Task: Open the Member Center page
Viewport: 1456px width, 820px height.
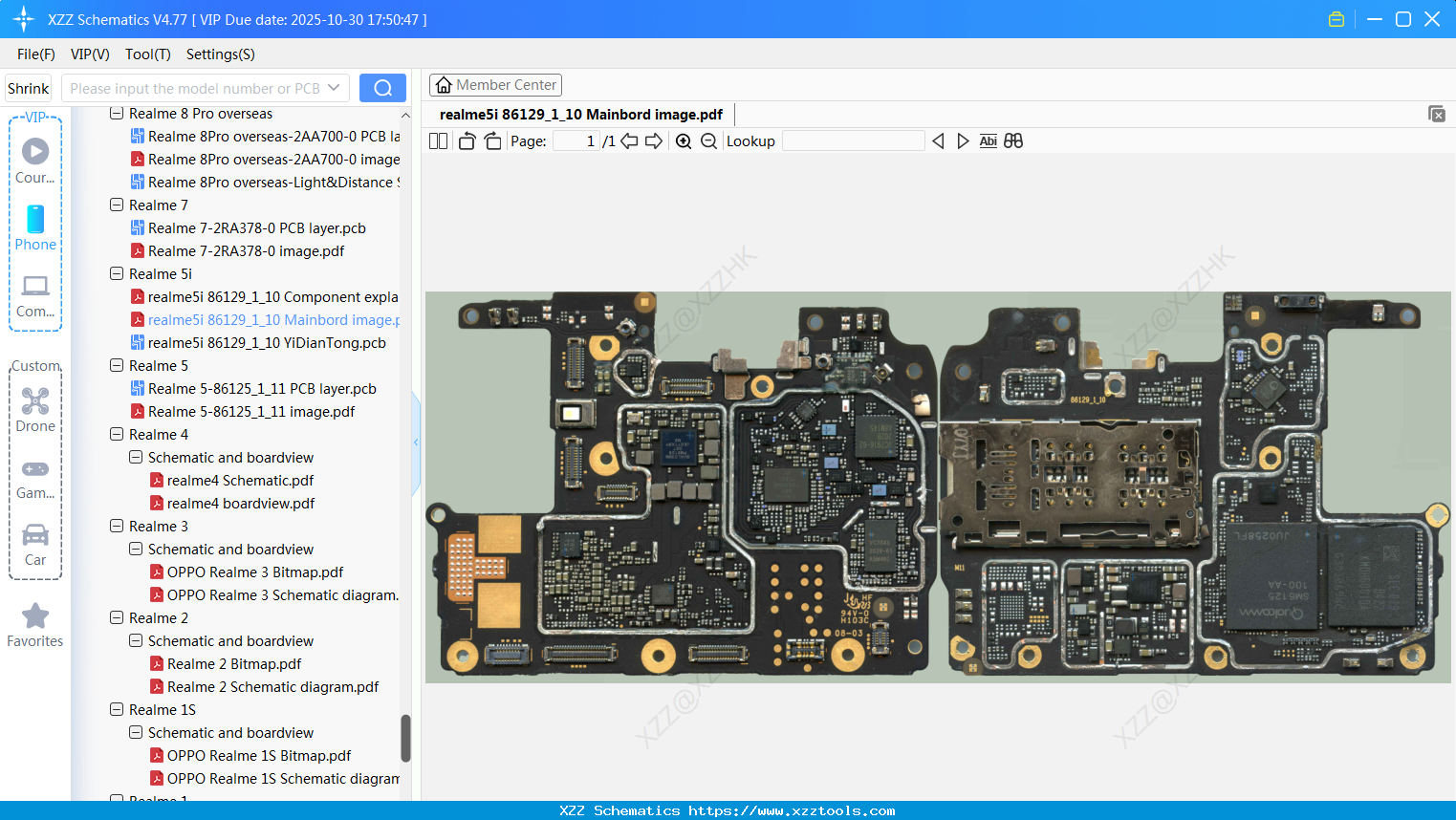Action: coord(495,84)
